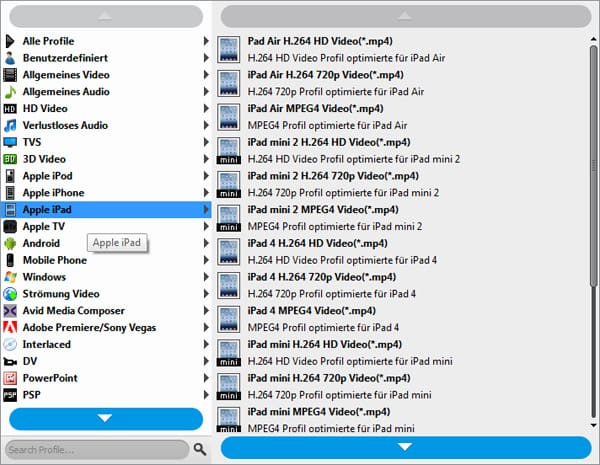Image resolution: width=600 pixels, height=465 pixels.
Task: Click the Windows flag icon
Action: point(10,277)
